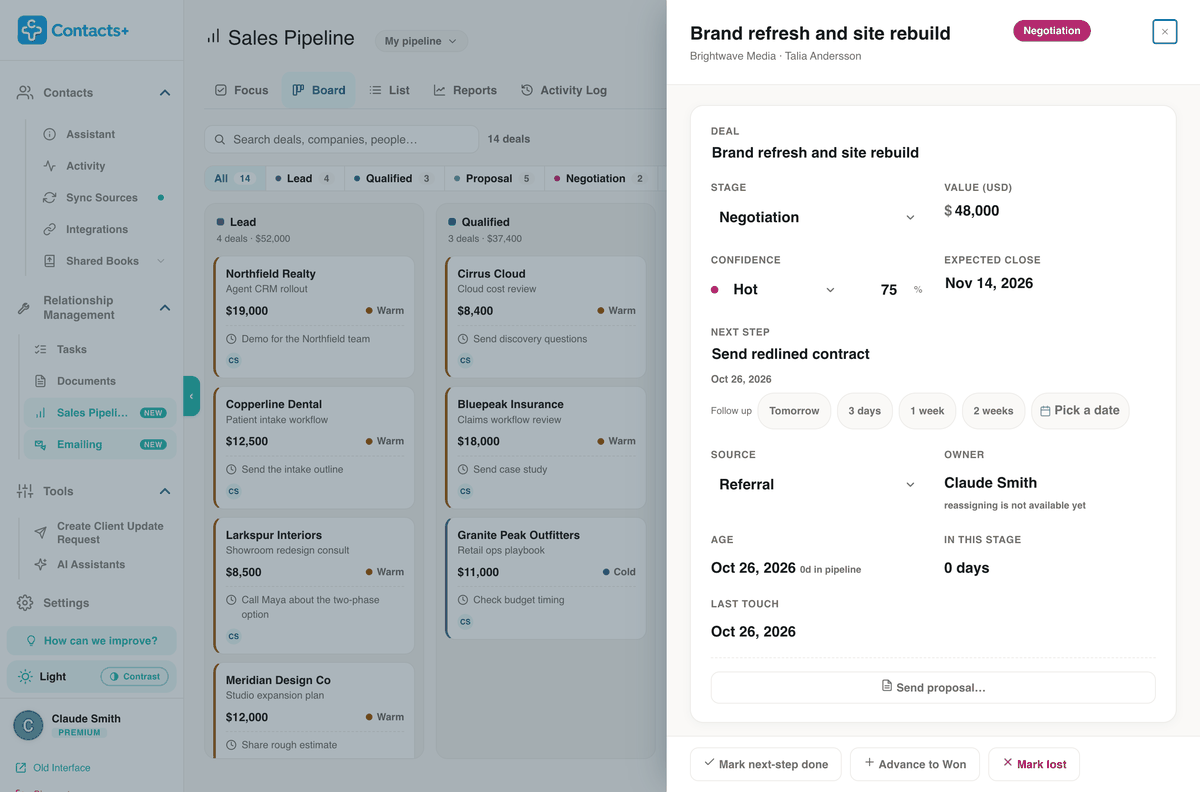The height and width of the screenshot is (792, 1200).
Task: Collapse the Contacts sidebar section
Action: click(165, 93)
